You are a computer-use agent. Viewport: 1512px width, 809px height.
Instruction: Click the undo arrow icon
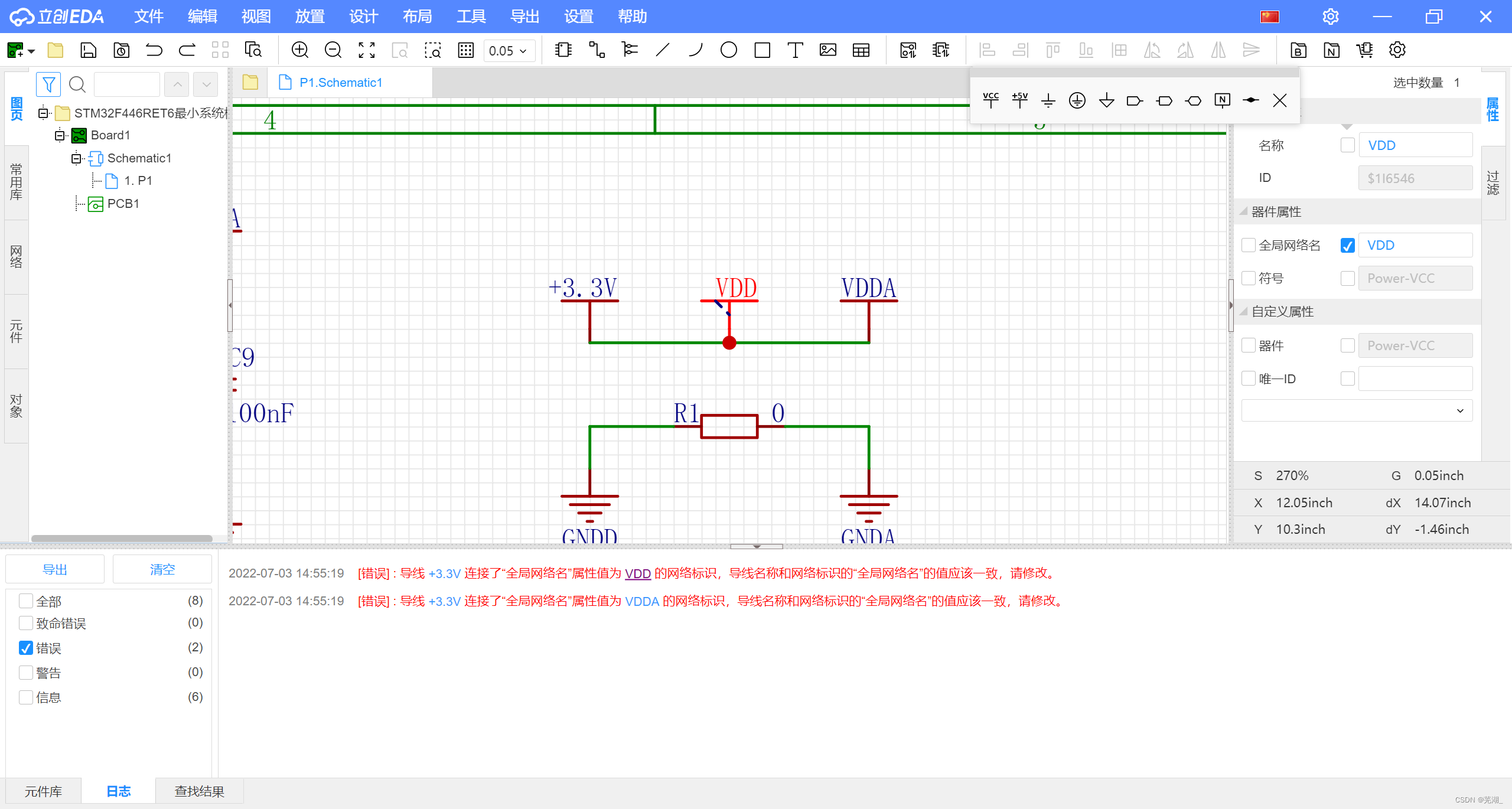(154, 50)
